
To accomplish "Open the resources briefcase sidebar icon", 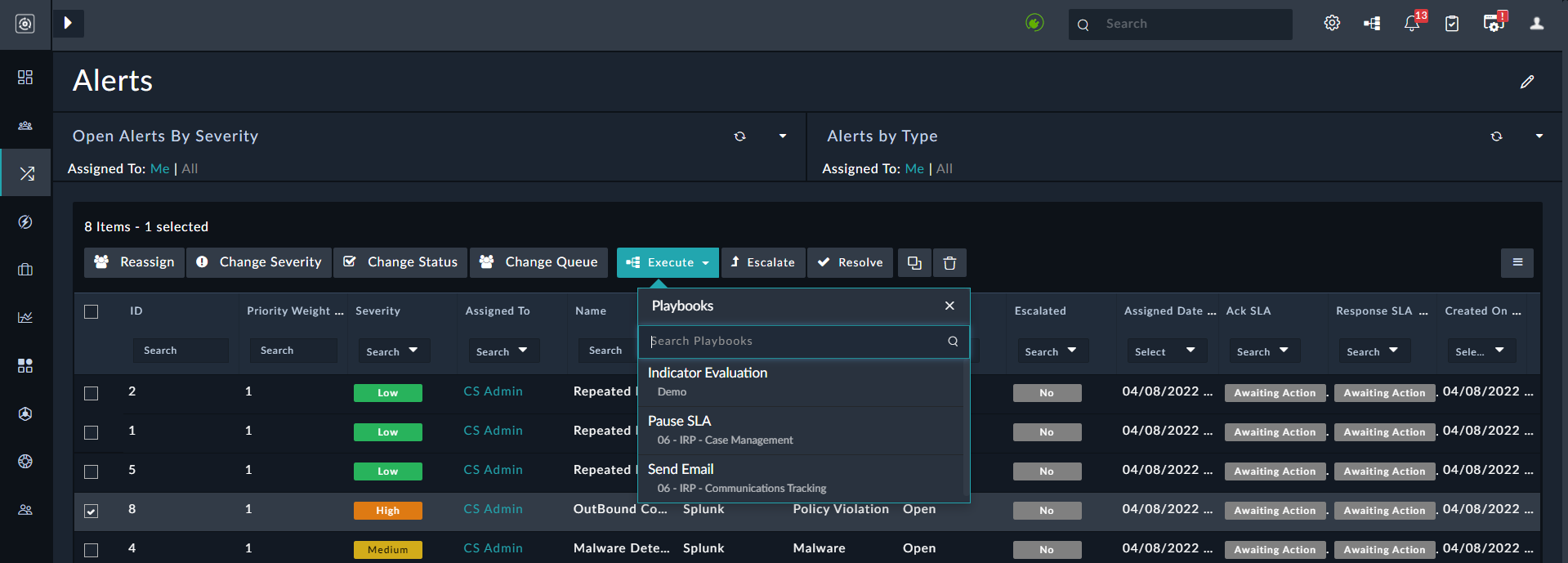I will [25, 270].
